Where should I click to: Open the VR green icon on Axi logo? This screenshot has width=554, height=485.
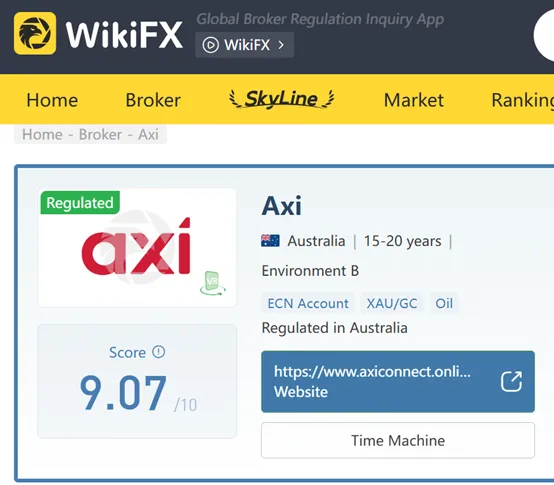pyautogui.click(x=213, y=283)
